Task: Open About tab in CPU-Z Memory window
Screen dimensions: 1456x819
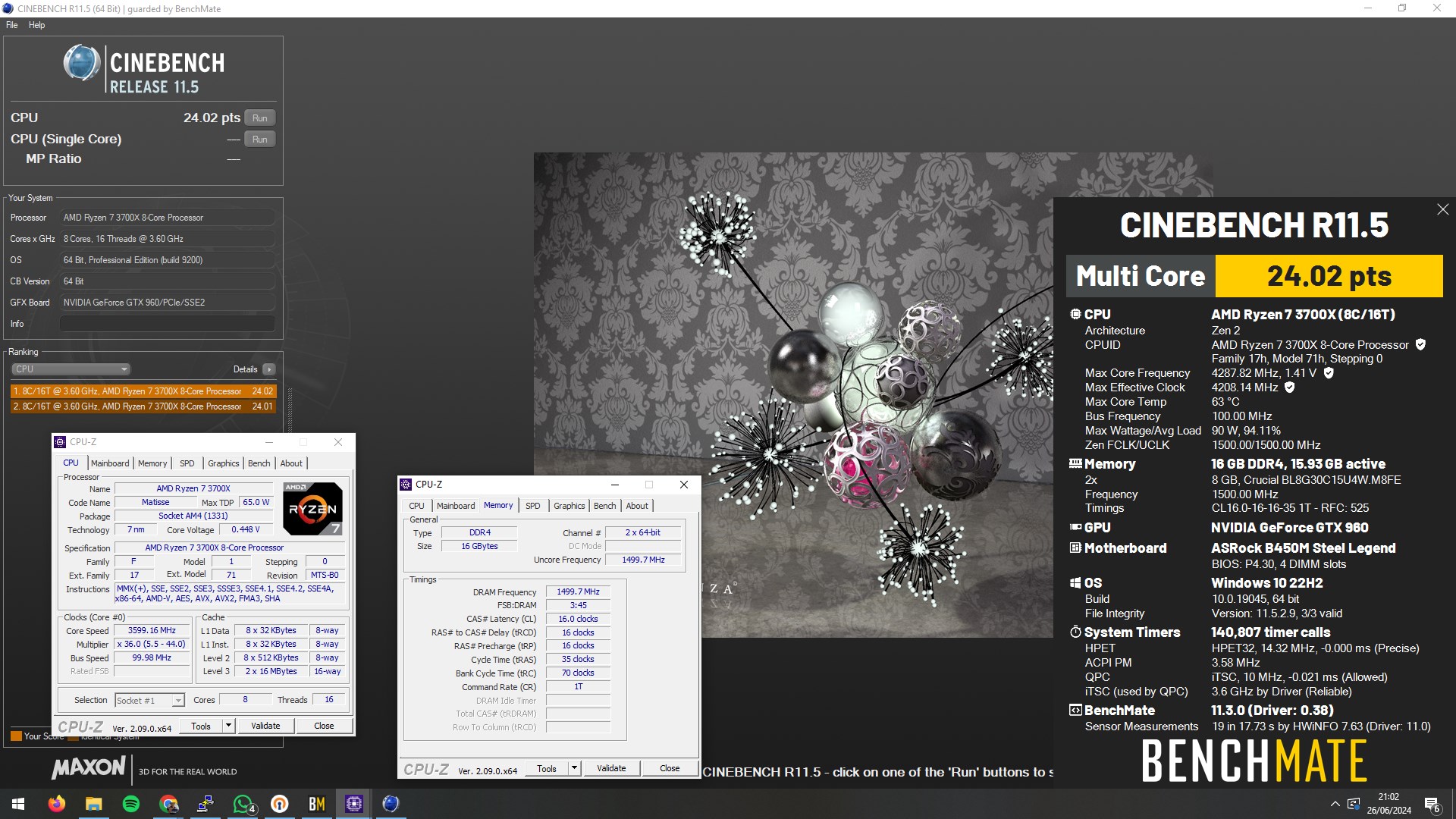Action: (x=637, y=506)
